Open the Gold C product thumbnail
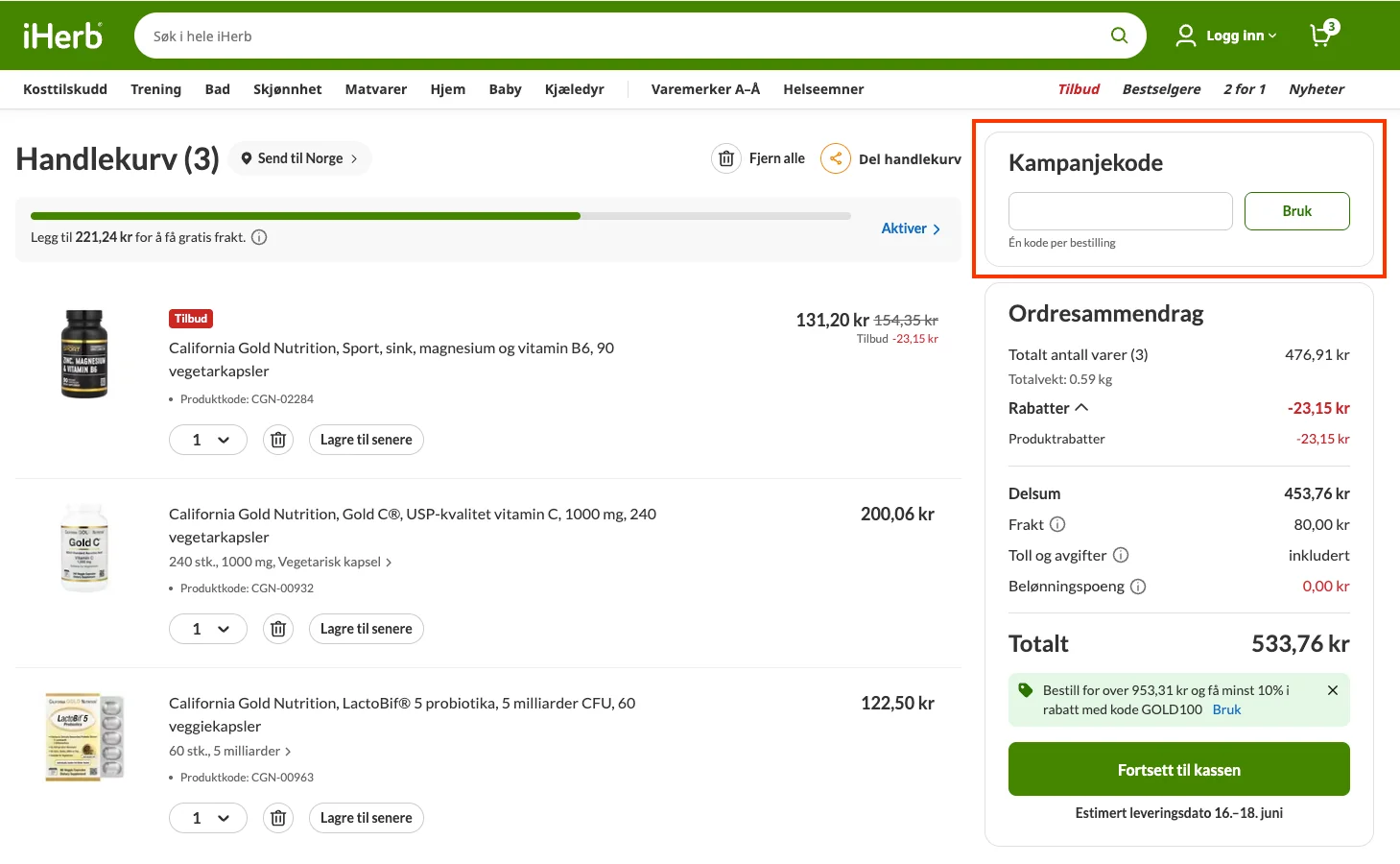The width and height of the screenshot is (1400, 864). click(x=84, y=547)
